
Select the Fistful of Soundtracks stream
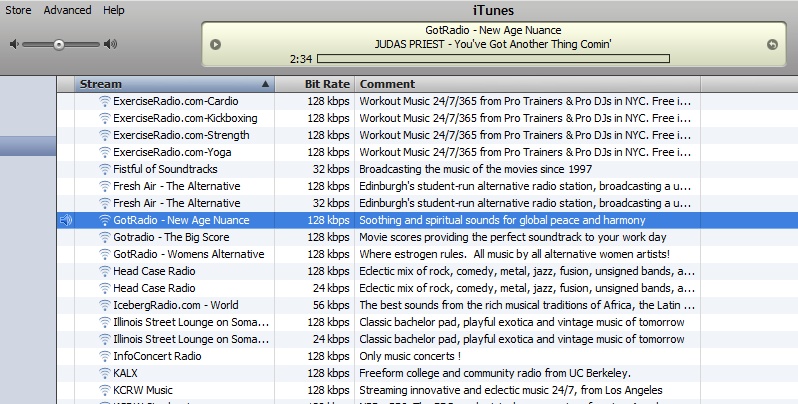tap(165, 169)
